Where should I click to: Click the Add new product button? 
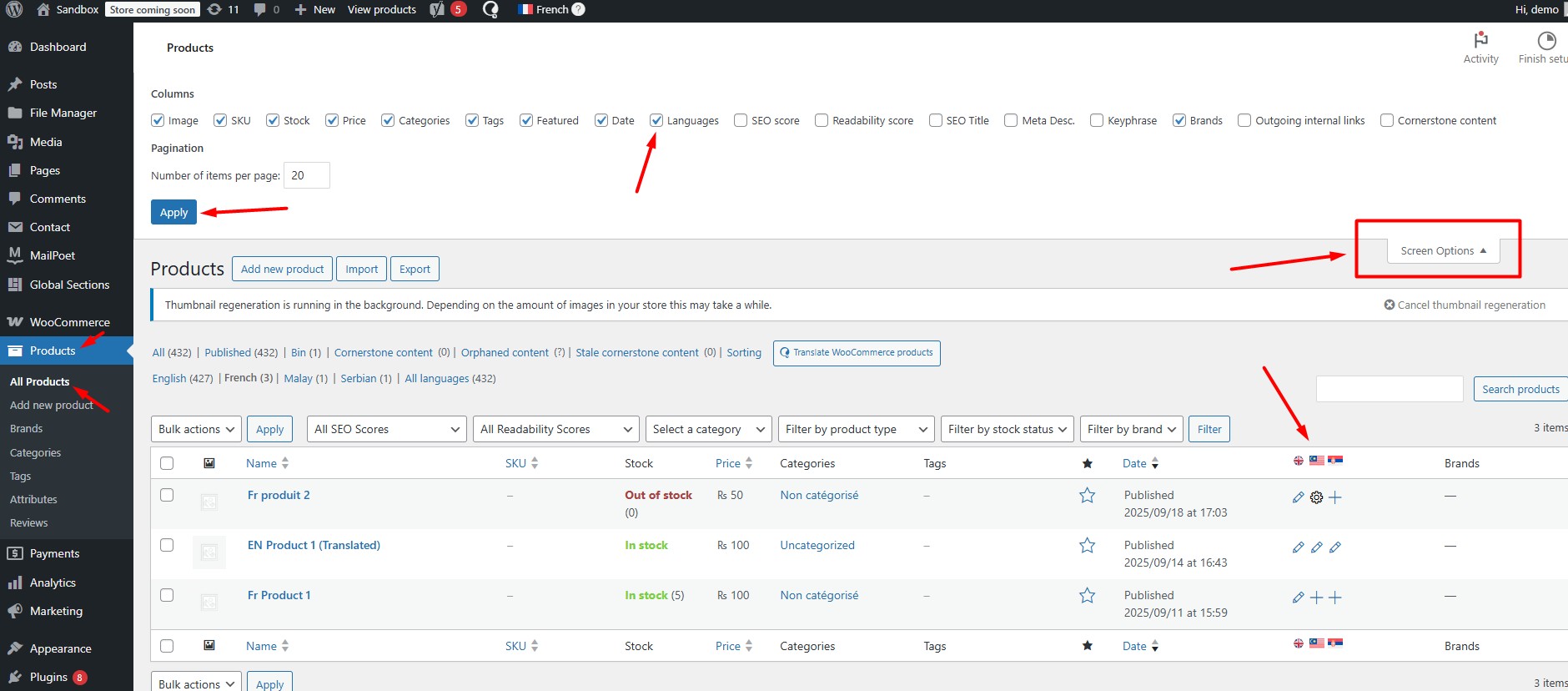coord(282,269)
